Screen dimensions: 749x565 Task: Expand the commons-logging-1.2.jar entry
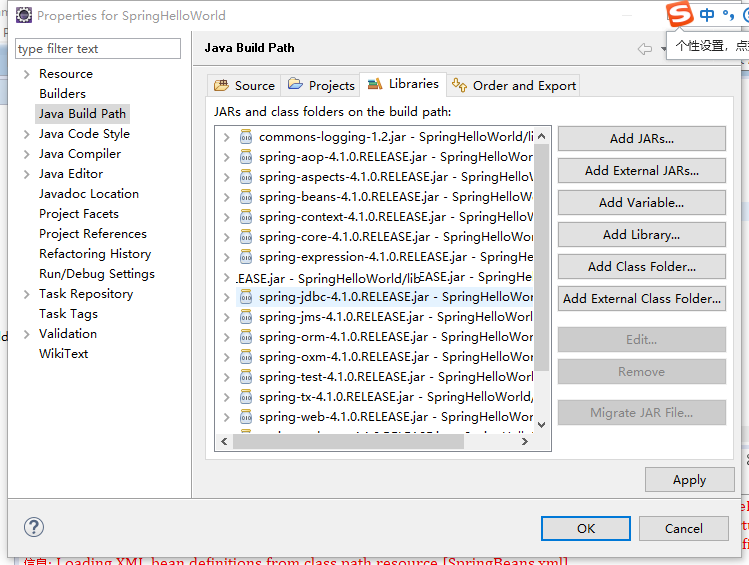tap(226, 138)
